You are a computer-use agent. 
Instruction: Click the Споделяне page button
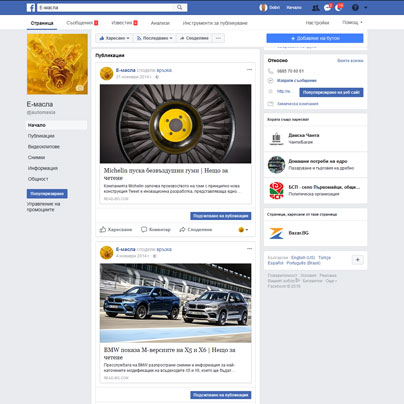point(194,38)
